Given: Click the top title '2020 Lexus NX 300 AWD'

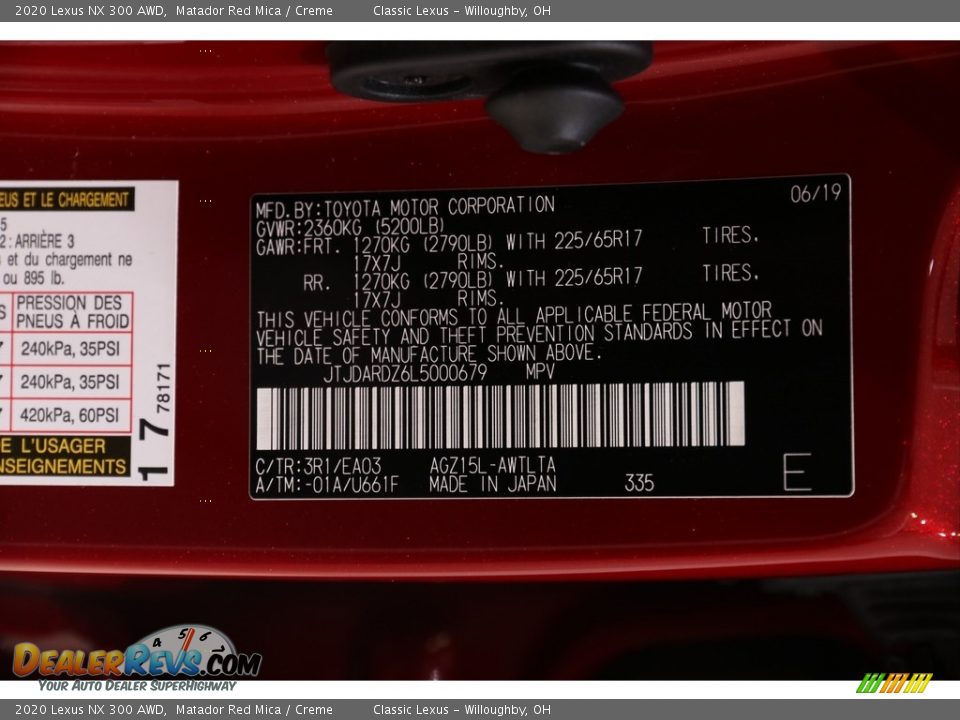Looking at the screenshot, I should (x=90, y=11).
